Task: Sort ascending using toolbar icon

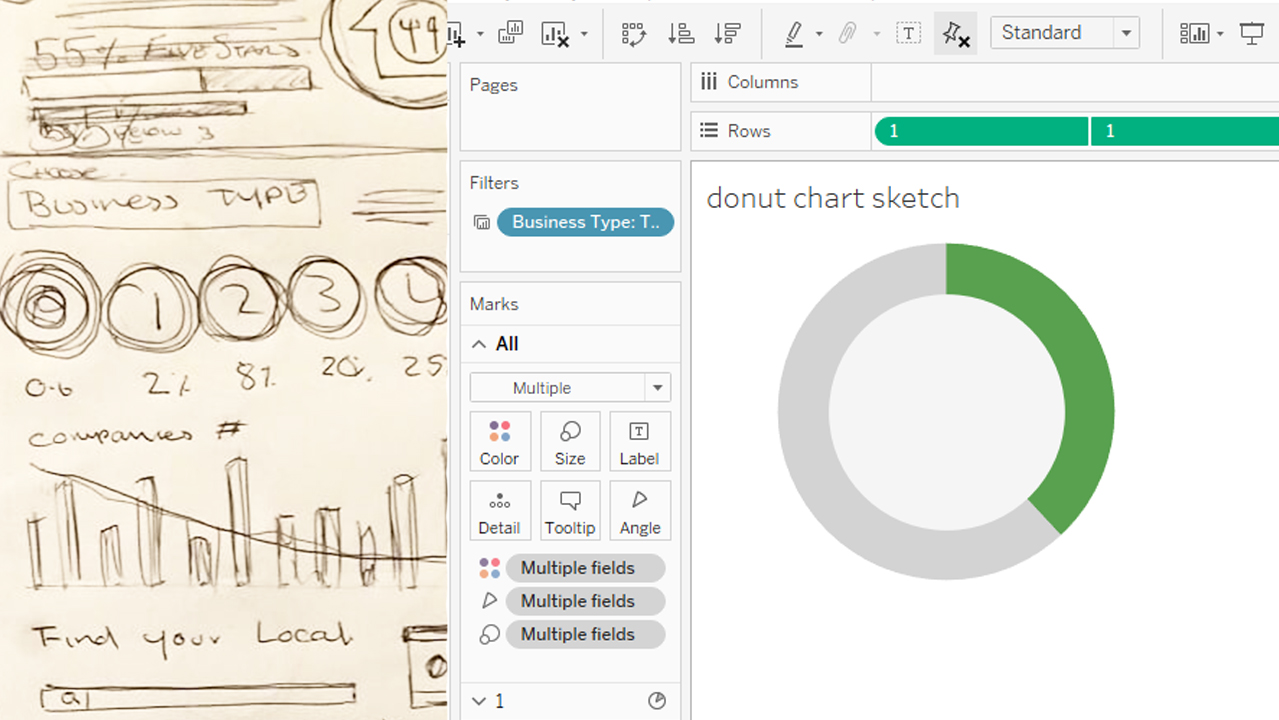Action: point(681,33)
